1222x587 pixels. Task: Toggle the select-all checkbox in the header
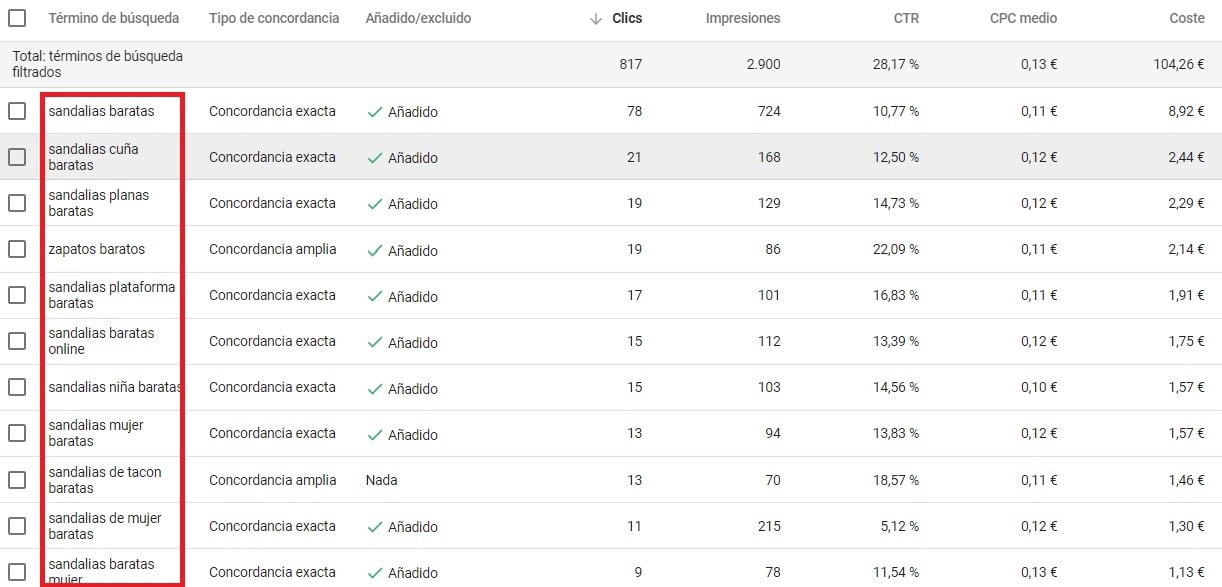pyautogui.click(x=17, y=18)
